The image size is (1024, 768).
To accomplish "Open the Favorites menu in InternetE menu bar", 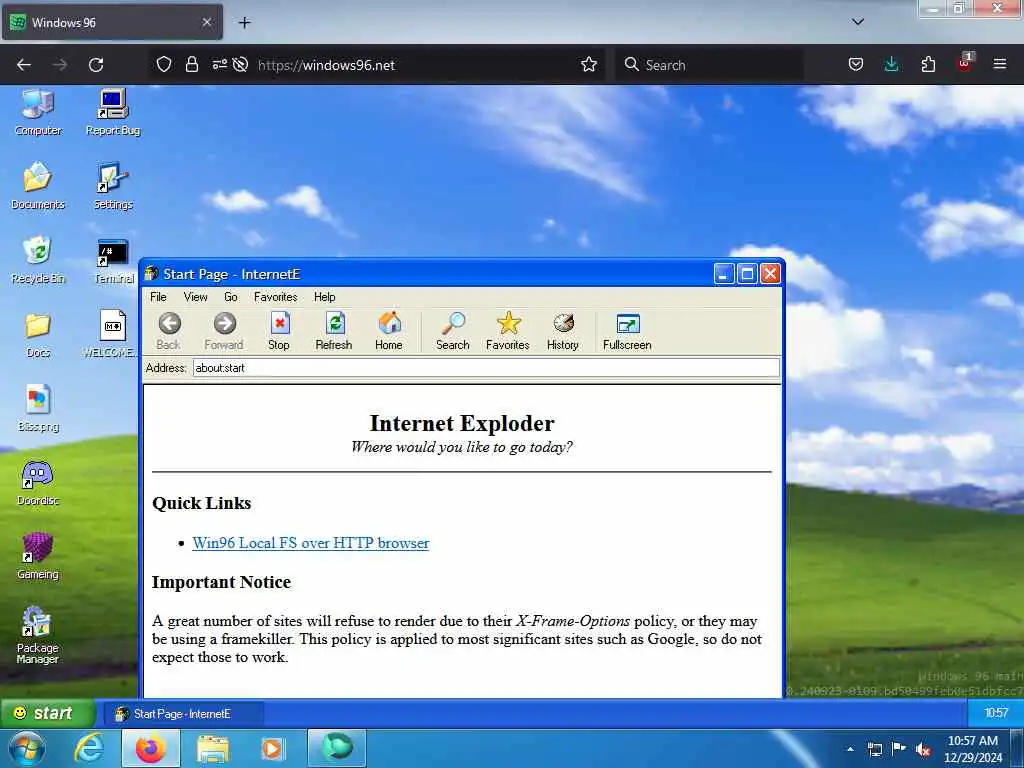I will pos(276,296).
